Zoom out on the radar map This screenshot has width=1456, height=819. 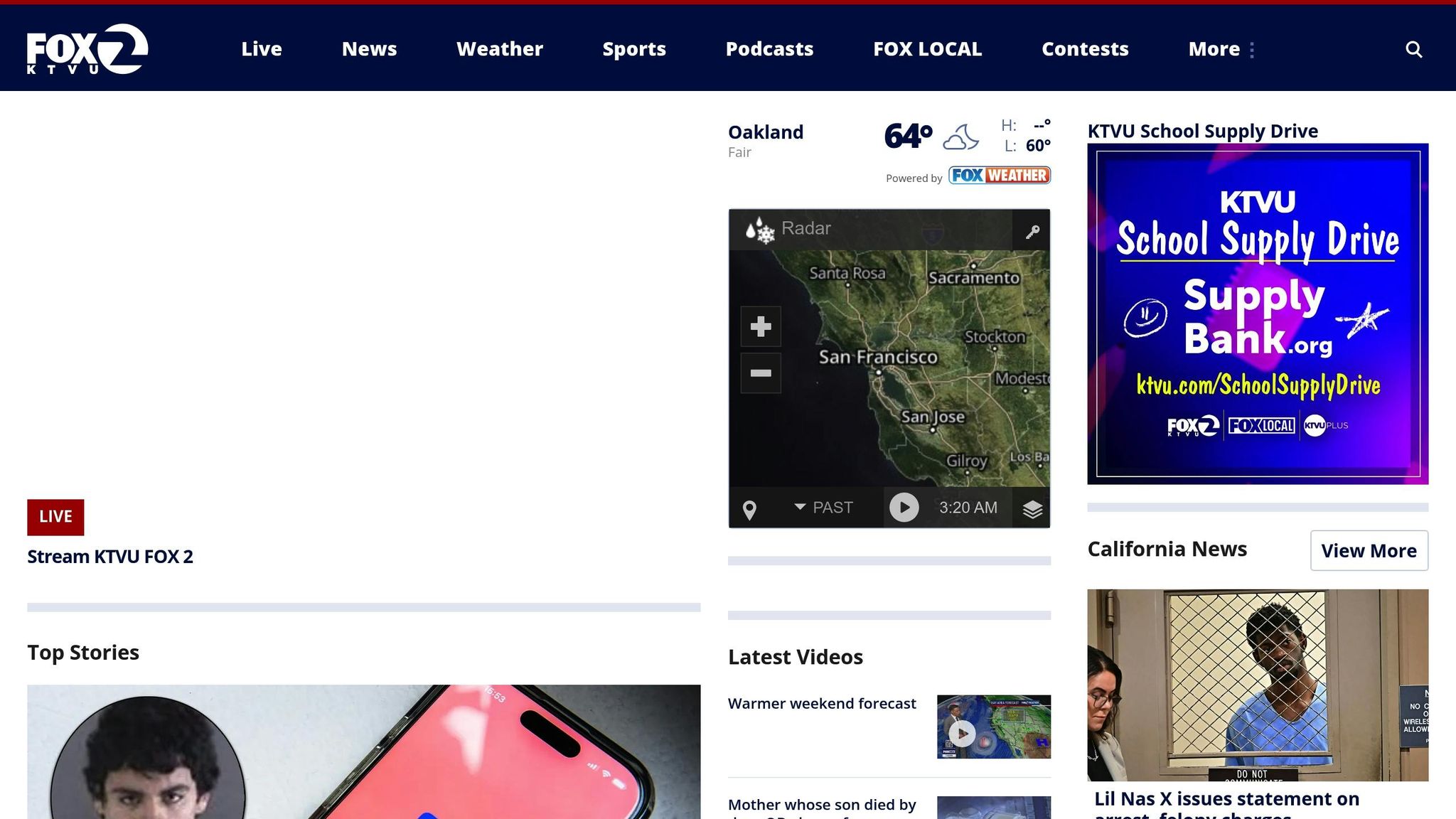[761, 373]
